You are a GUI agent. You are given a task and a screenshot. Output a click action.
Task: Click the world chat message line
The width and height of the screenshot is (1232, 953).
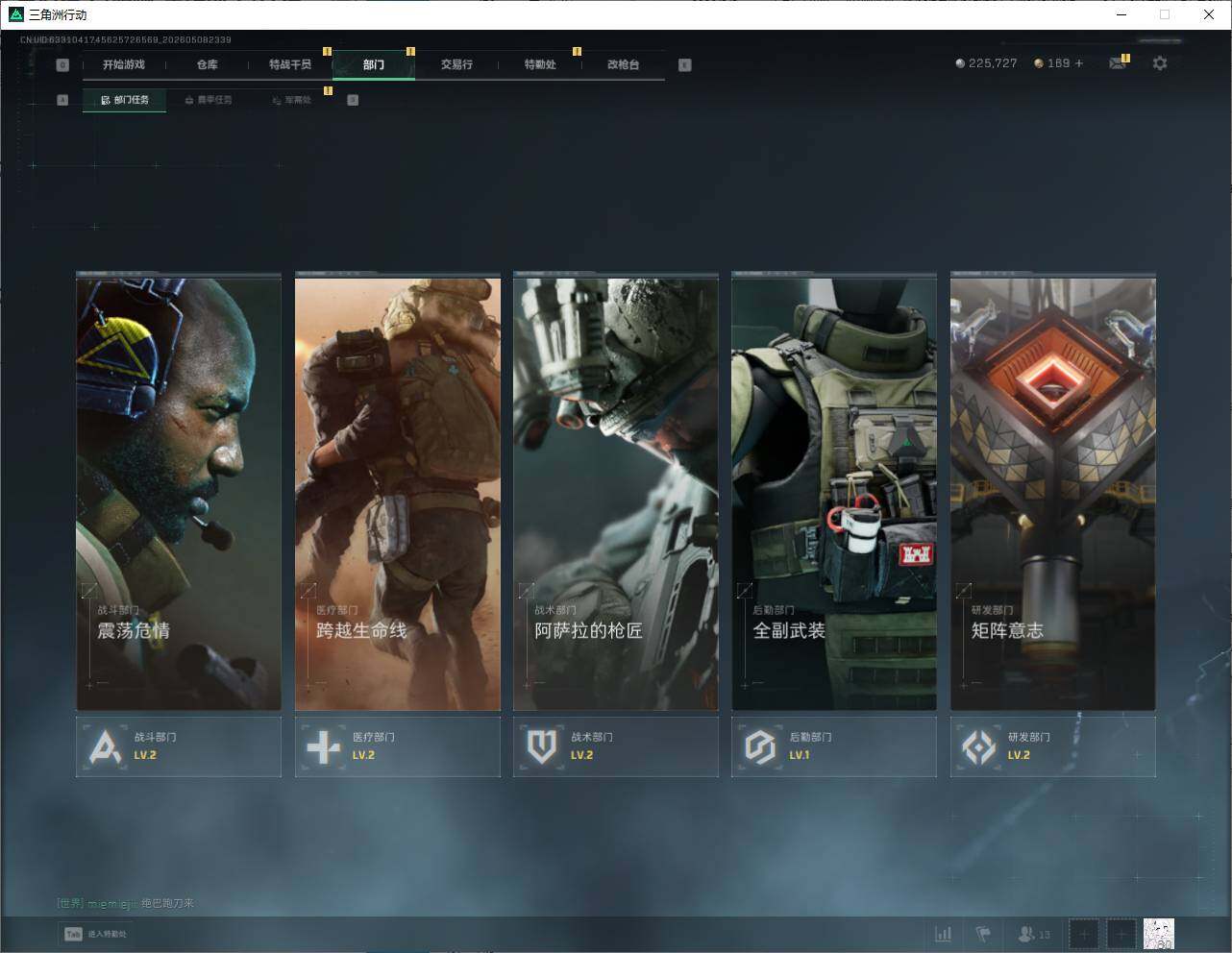[x=126, y=903]
